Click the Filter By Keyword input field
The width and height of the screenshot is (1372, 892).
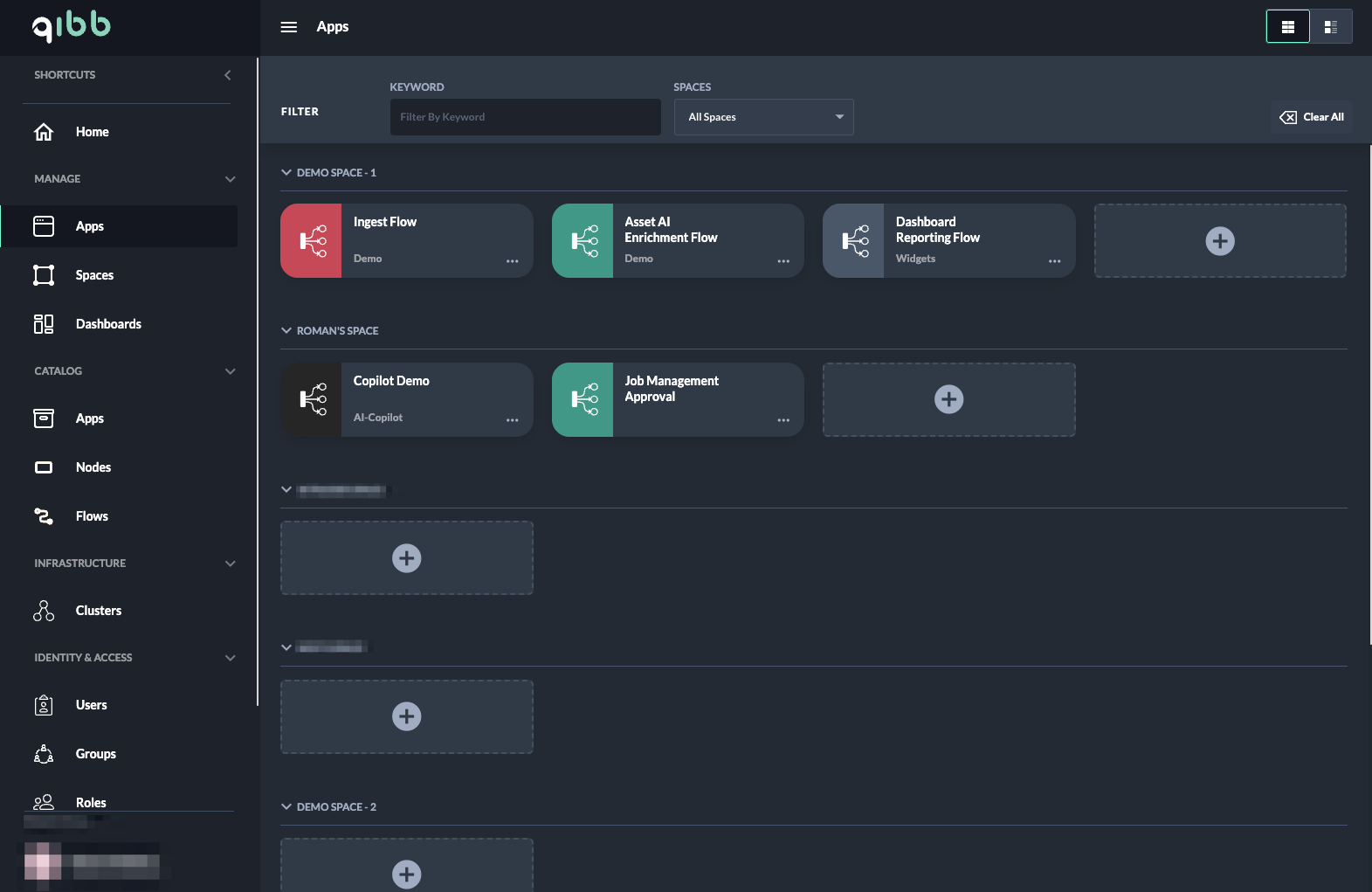[525, 117]
